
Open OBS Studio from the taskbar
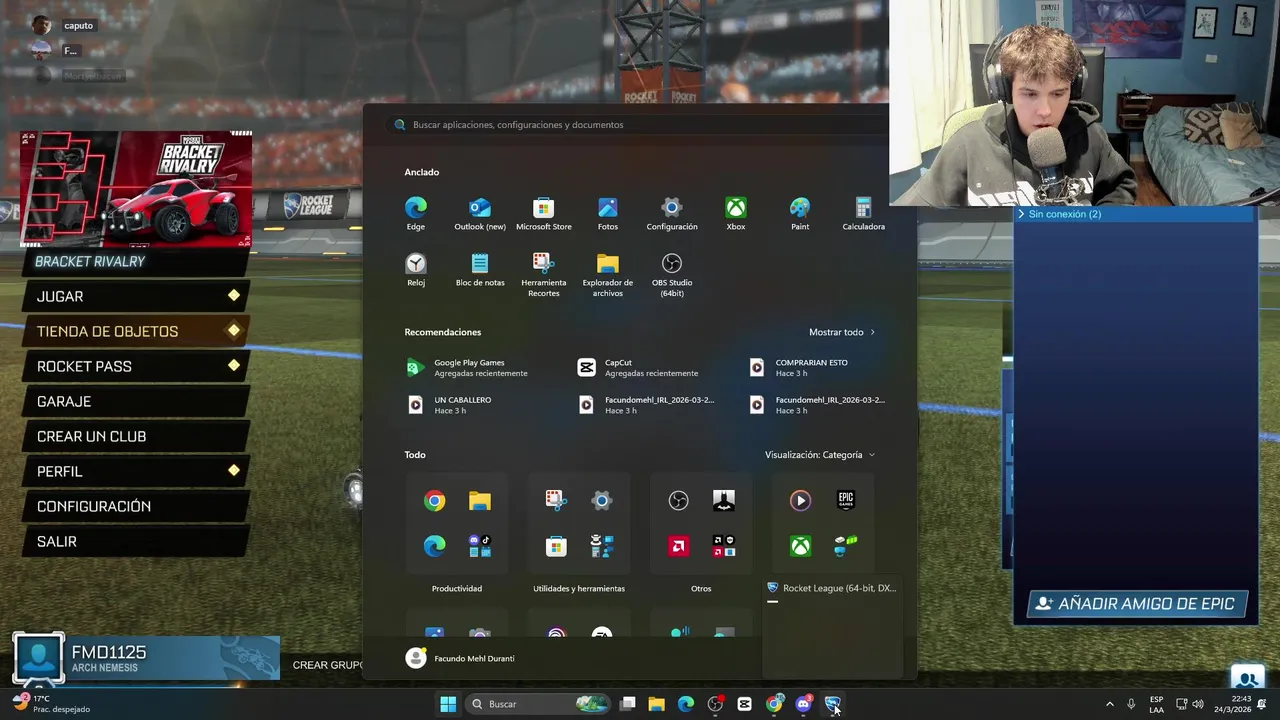[x=715, y=704]
